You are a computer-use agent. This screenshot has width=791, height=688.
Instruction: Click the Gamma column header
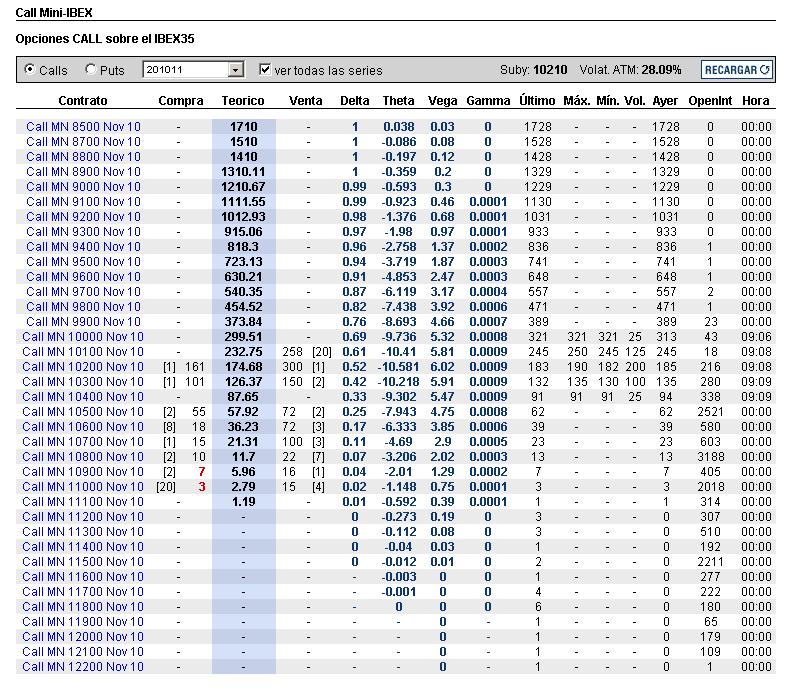coord(488,100)
